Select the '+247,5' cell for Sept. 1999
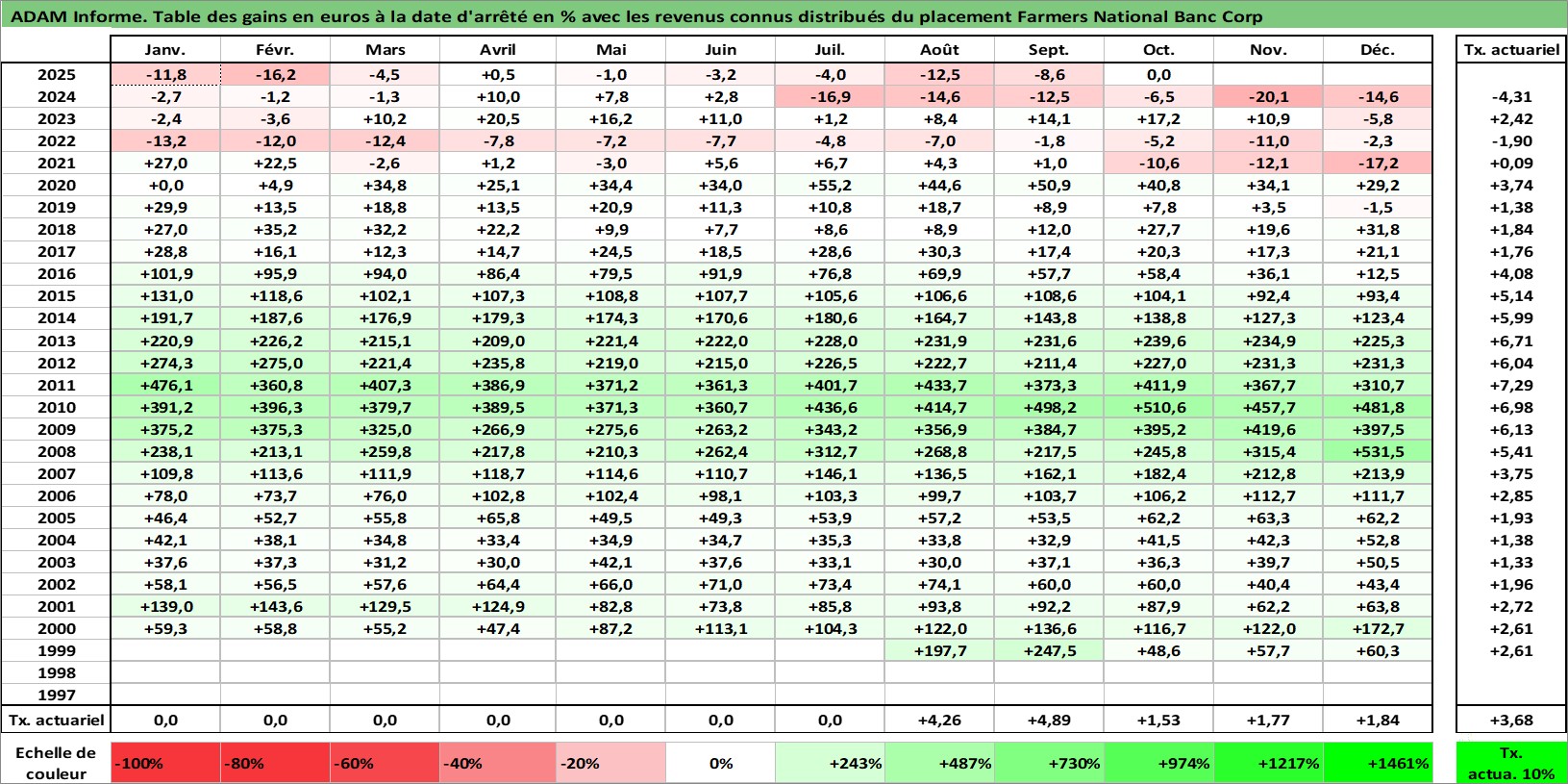Viewport: 1568px width, 784px height. click(x=1049, y=650)
